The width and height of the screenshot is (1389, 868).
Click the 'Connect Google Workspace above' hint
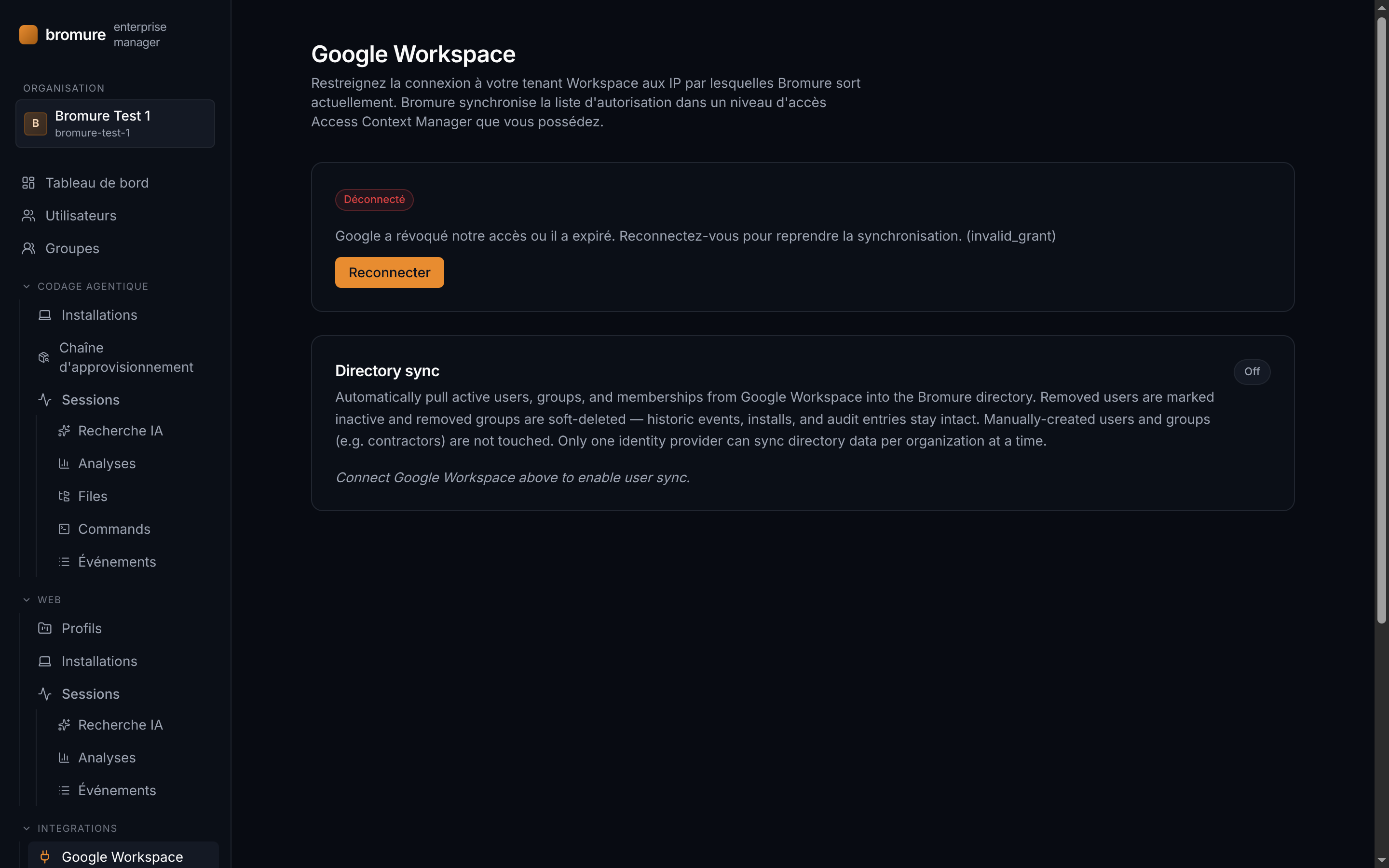513,477
